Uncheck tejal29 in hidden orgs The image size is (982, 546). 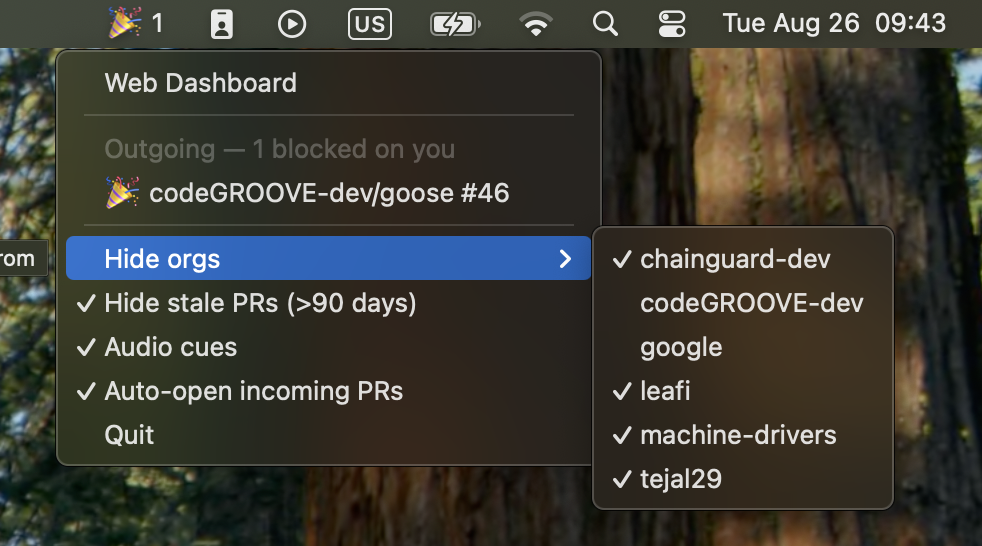point(743,479)
